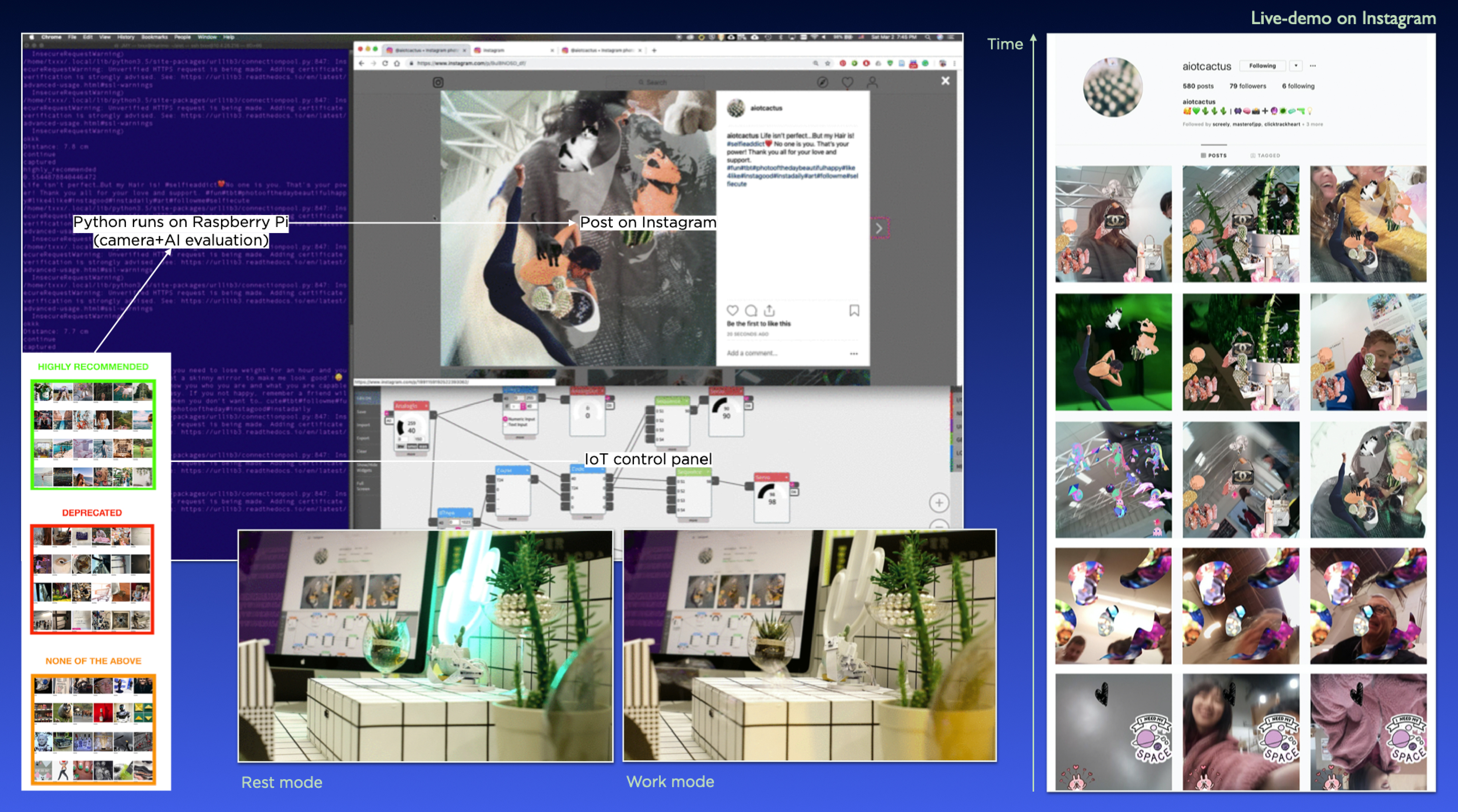Image resolution: width=1458 pixels, height=812 pixels.
Task: Expand suggested accounts dropdown arrow beside Following
Action: point(1295,66)
